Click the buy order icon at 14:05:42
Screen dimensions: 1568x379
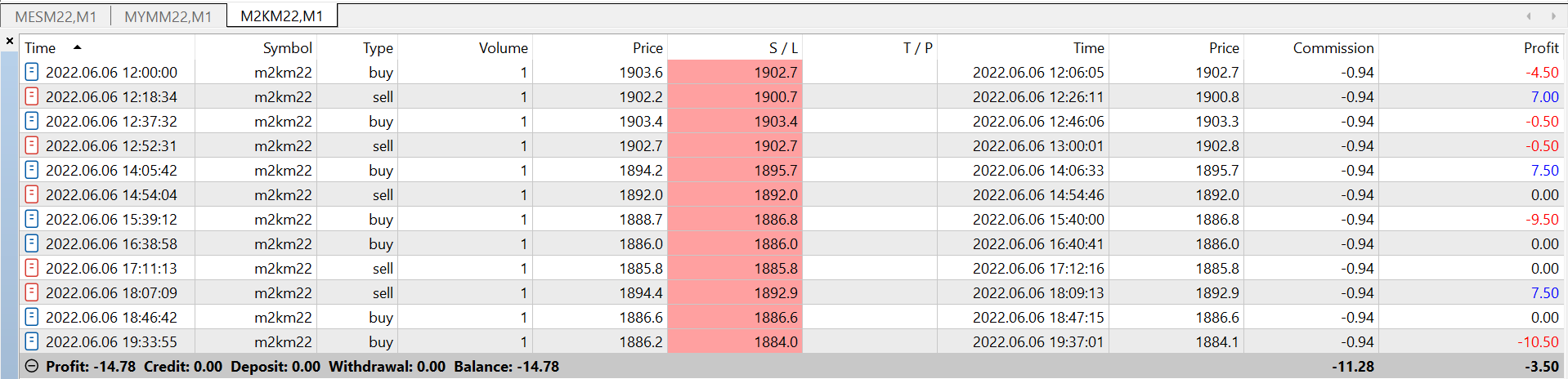[31, 170]
